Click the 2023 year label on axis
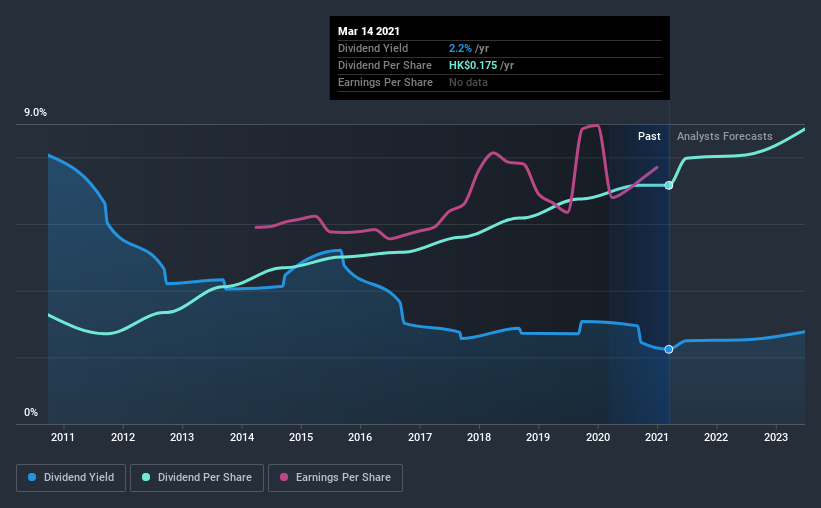Screen dimensions: 821x508 pyautogui.click(x=776, y=437)
